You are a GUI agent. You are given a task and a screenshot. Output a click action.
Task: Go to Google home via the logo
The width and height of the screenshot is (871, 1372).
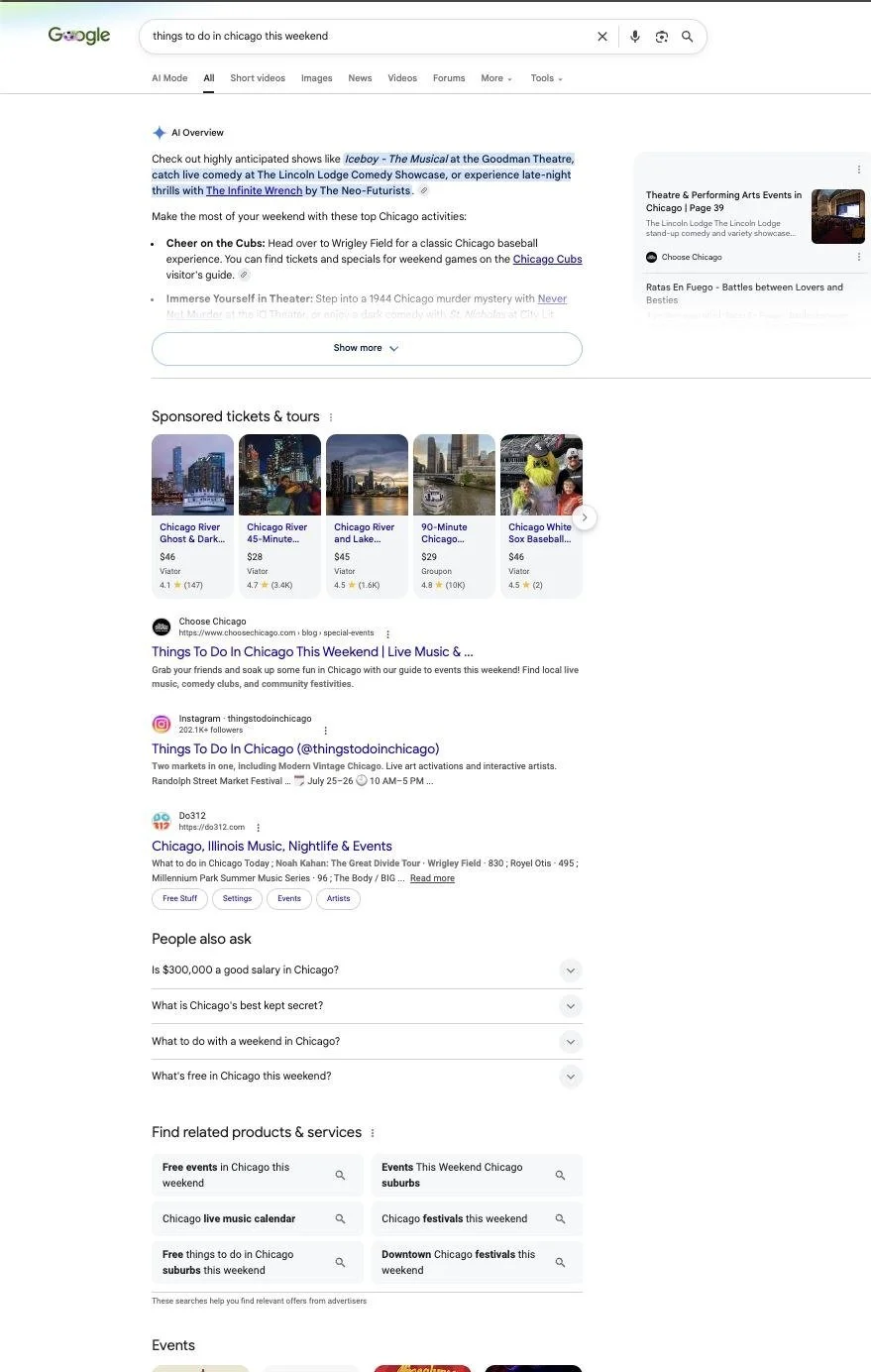coord(79,36)
